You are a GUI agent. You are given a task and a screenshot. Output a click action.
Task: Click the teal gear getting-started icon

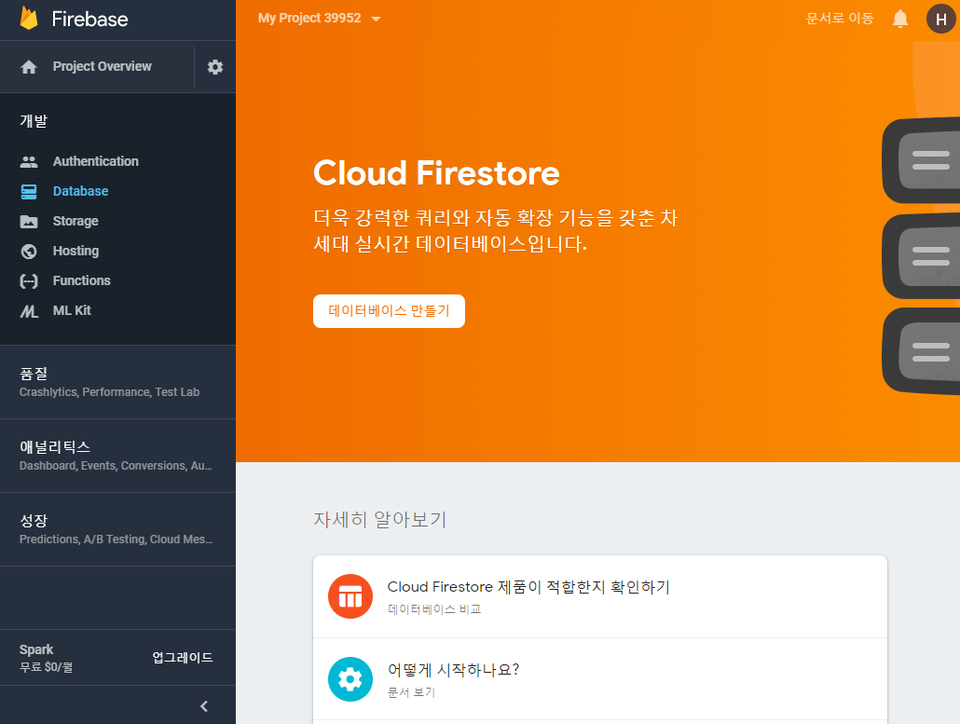point(350,679)
